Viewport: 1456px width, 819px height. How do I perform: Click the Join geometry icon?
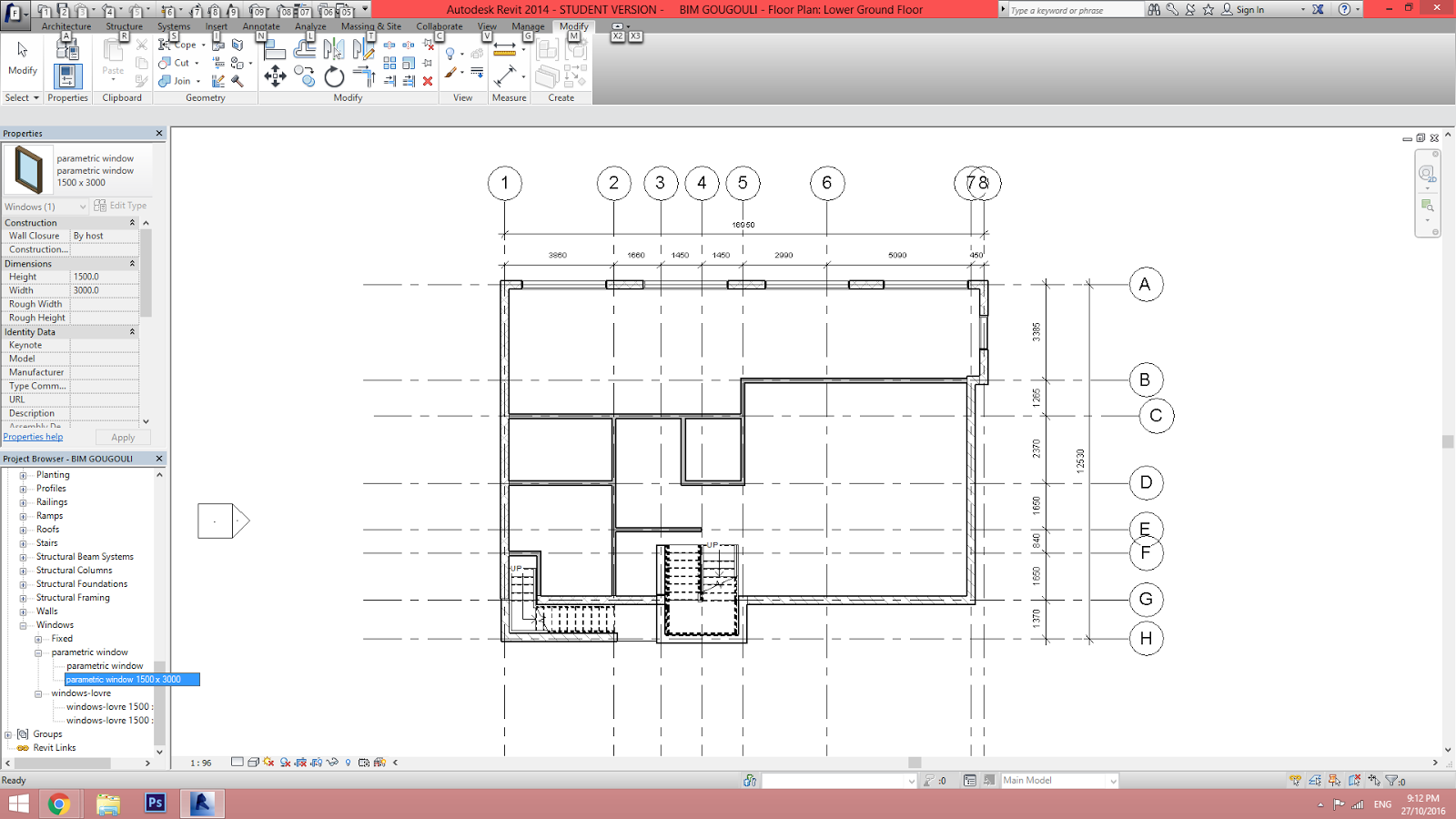coord(165,81)
